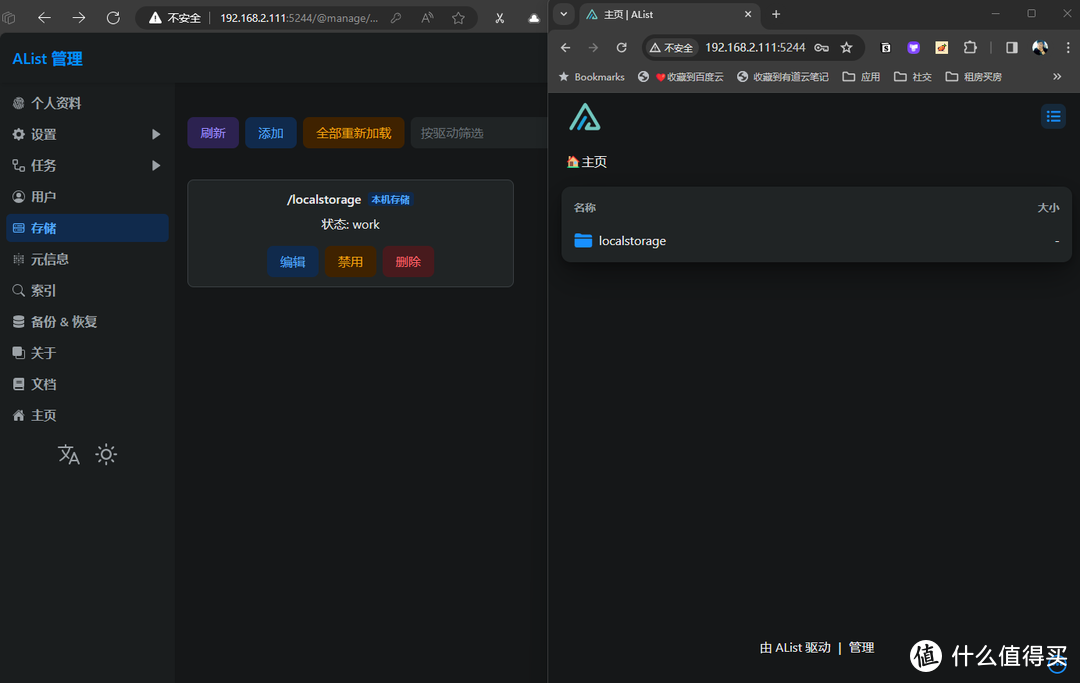Image resolution: width=1080 pixels, height=683 pixels.
Task: Close the 主页 | AList tab
Action: coord(748,14)
